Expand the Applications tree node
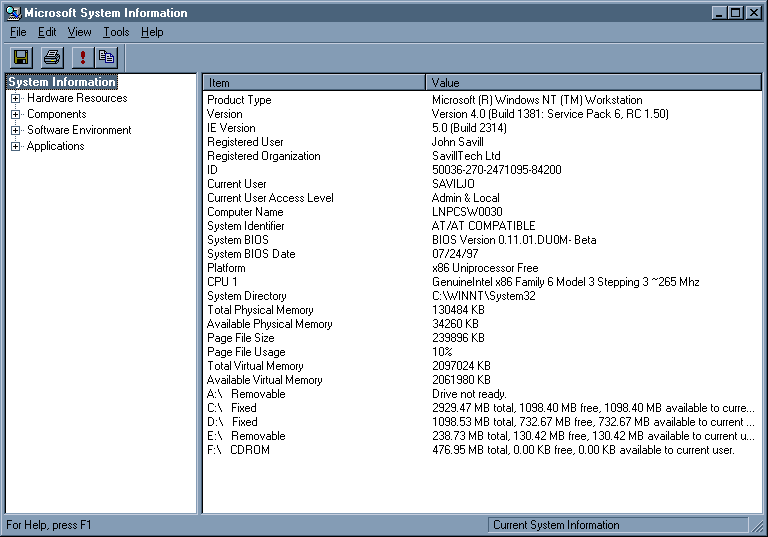Screen dimensions: 768x537 pyautogui.click(x=16, y=146)
